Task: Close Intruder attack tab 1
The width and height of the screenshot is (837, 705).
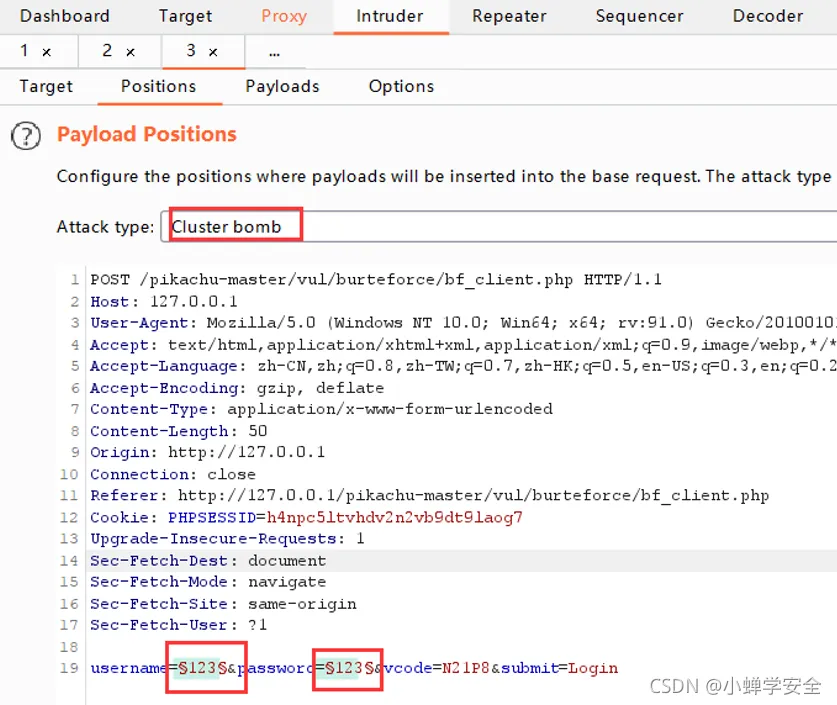Action: 46,52
